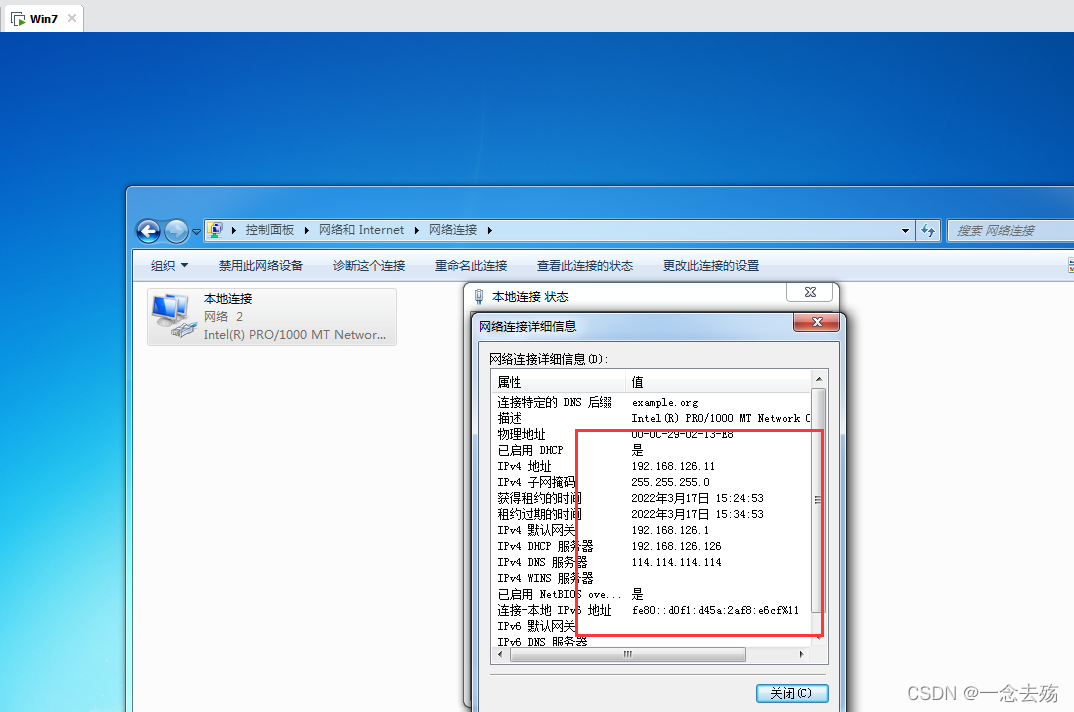Click the 关闭(C) button
Image resolution: width=1074 pixels, height=712 pixels.
coord(792,693)
